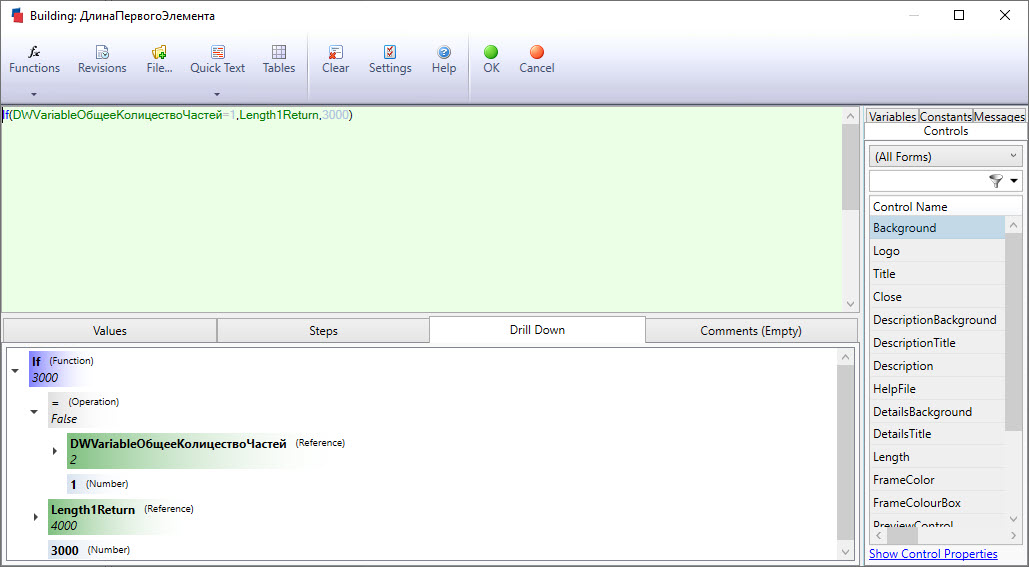1029x567 pixels.
Task: Select the Logo control
Action: pyautogui.click(x=937, y=251)
